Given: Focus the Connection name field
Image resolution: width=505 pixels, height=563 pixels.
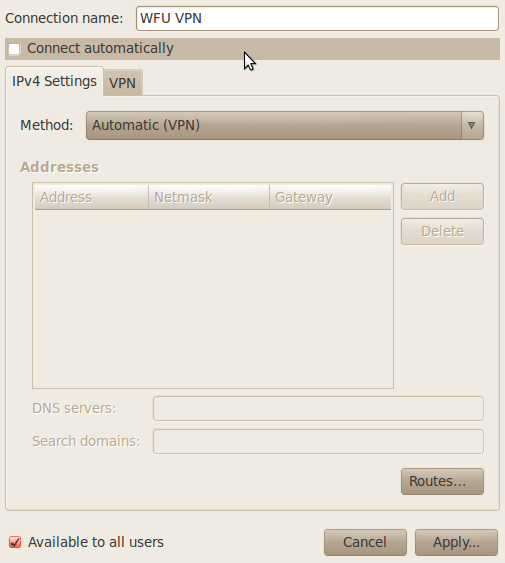Looking at the screenshot, I should 317,18.
